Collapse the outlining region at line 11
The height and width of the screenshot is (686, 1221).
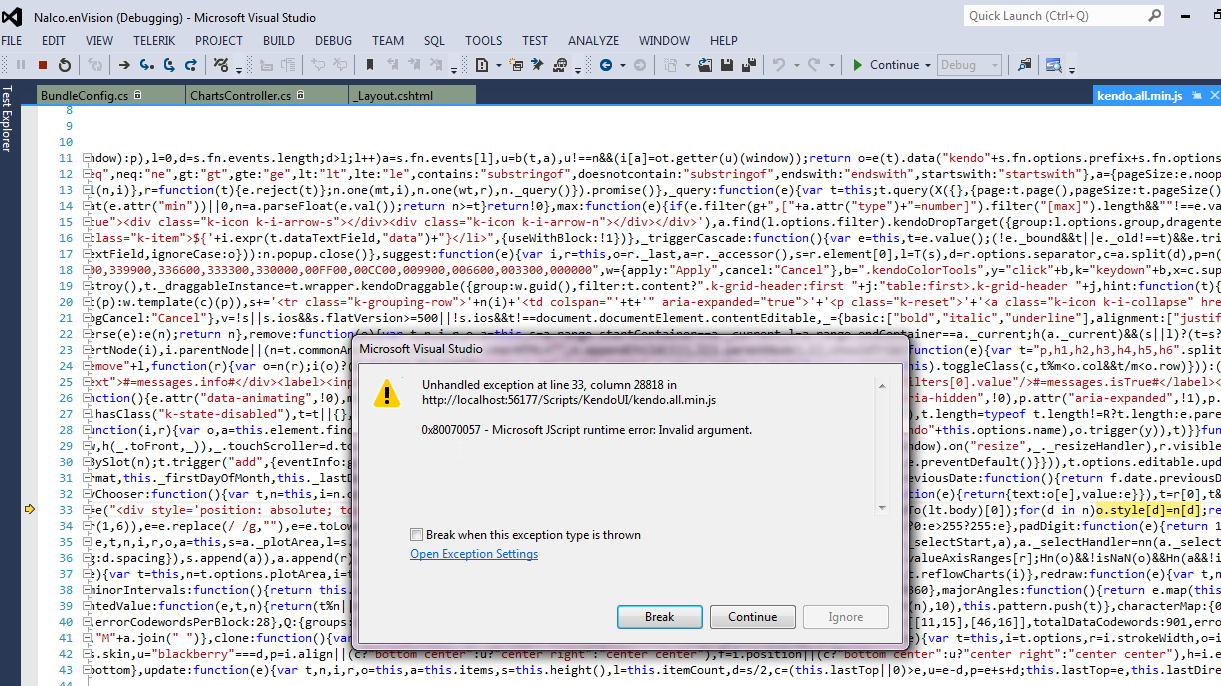coord(87,158)
